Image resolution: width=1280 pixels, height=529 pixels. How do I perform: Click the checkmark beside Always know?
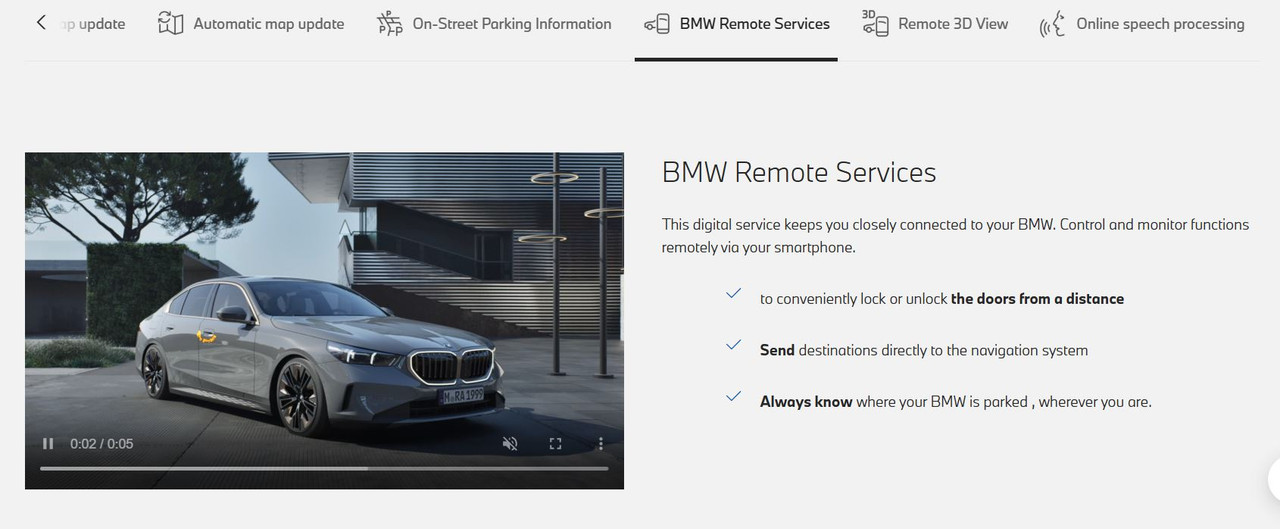pyautogui.click(x=734, y=397)
